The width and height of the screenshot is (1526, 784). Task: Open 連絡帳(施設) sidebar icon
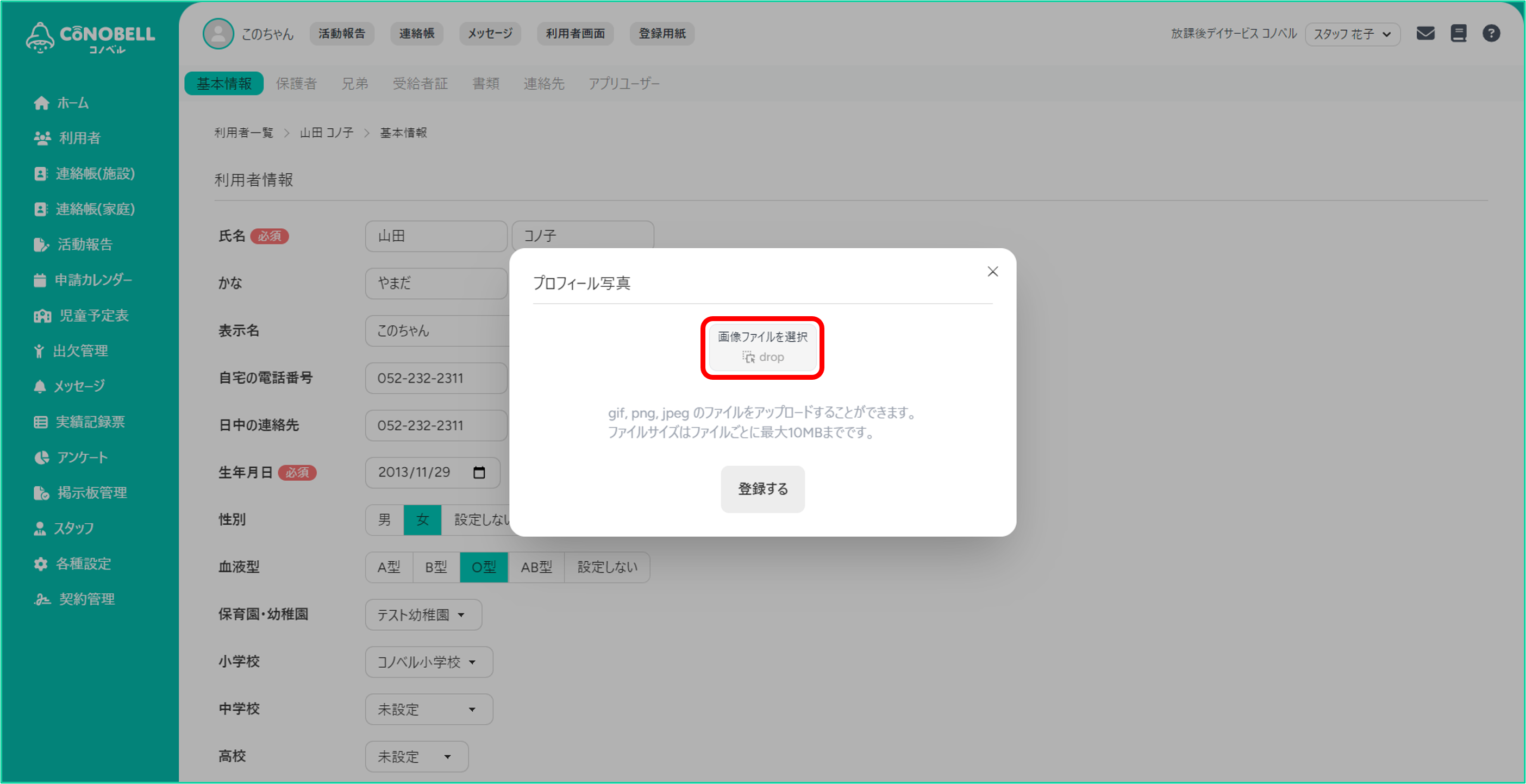40,173
